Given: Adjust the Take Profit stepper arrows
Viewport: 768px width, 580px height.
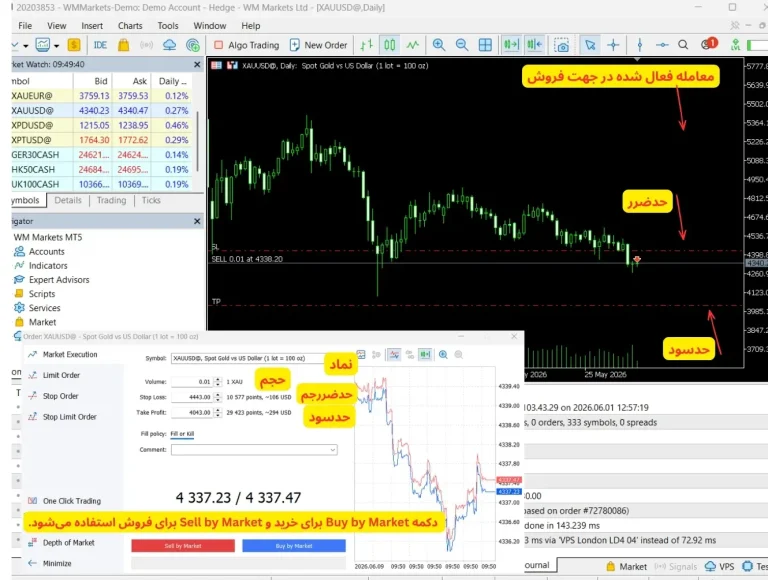Looking at the screenshot, I should (218, 413).
